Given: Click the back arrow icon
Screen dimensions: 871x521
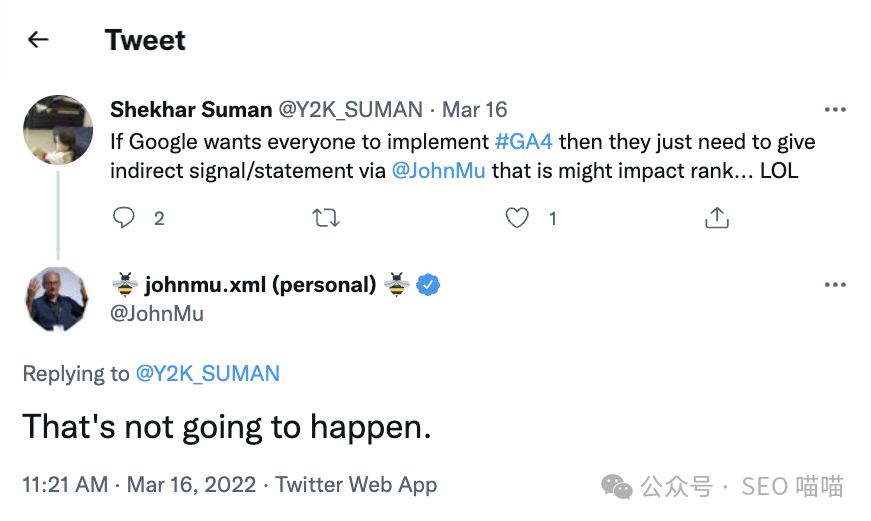Looking at the screenshot, I should pos(38,40).
